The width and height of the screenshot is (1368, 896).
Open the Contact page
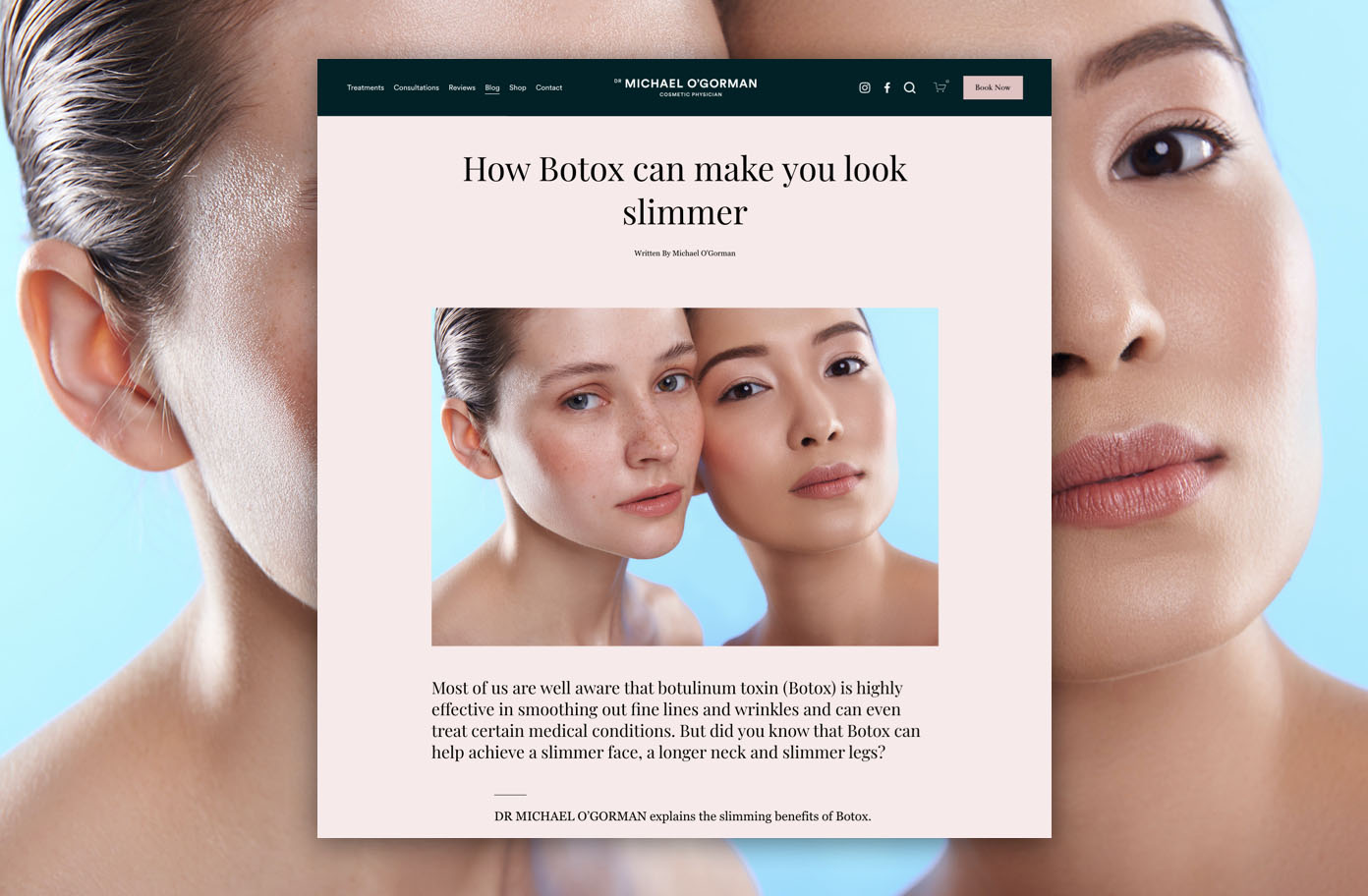[x=548, y=87]
